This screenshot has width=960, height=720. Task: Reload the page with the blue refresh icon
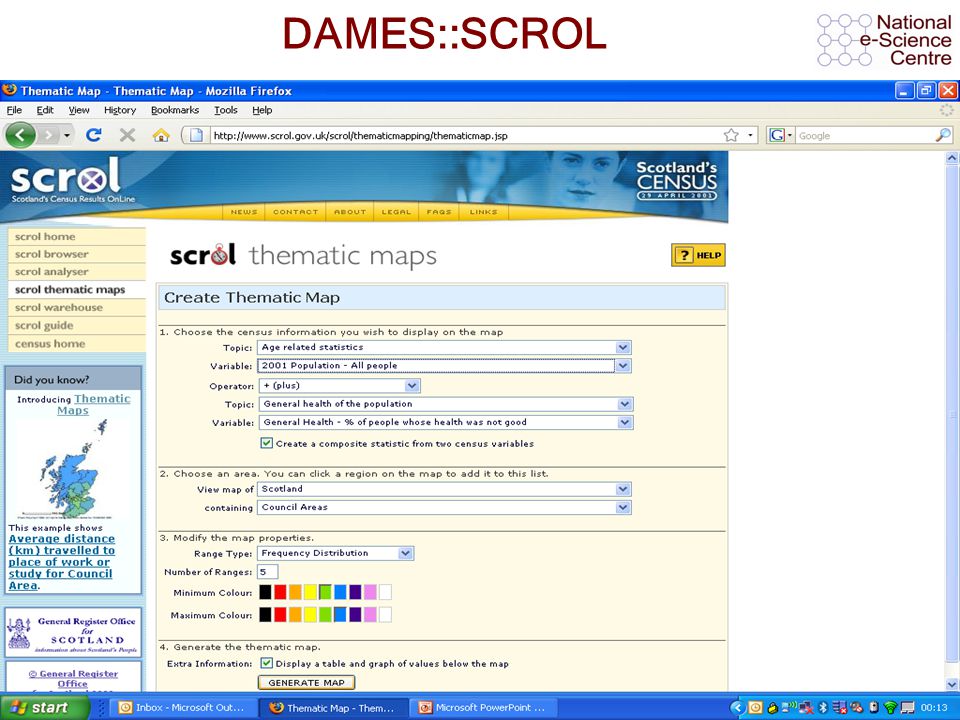coord(94,135)
